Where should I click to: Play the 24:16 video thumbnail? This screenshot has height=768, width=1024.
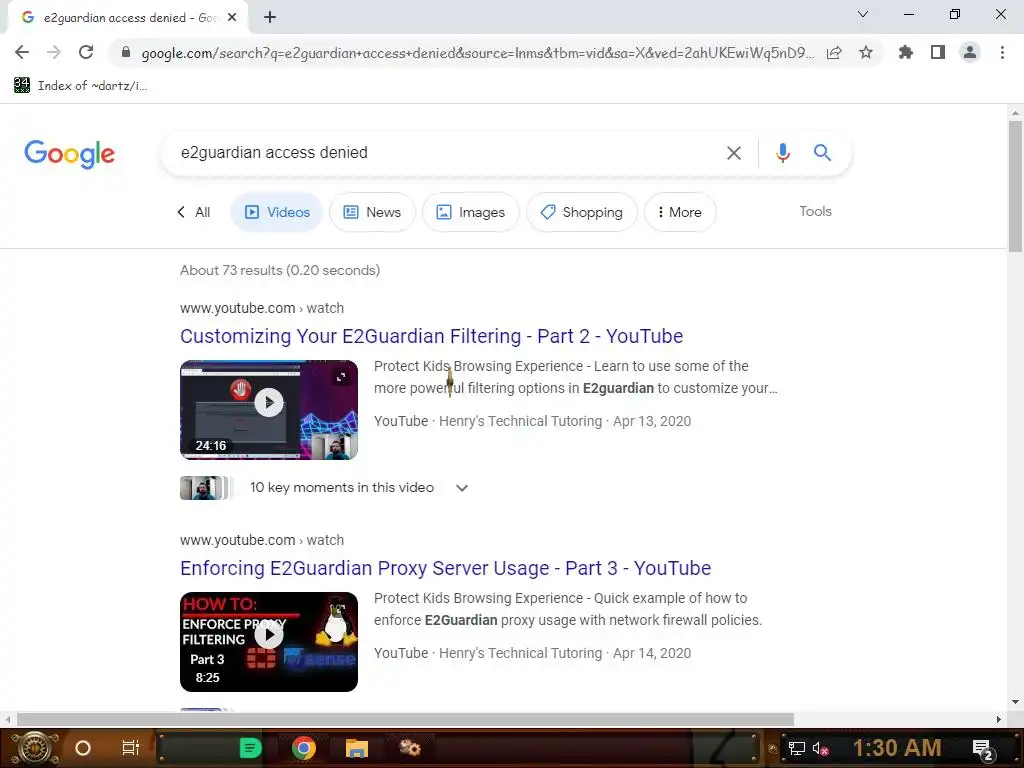(269, 409)
